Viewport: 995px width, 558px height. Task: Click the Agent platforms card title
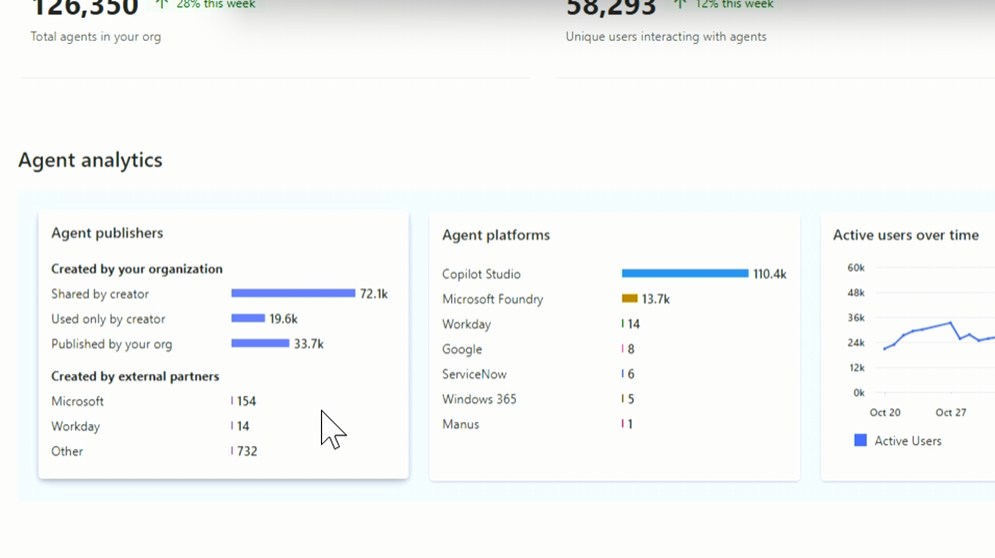(x=496, y=235)
